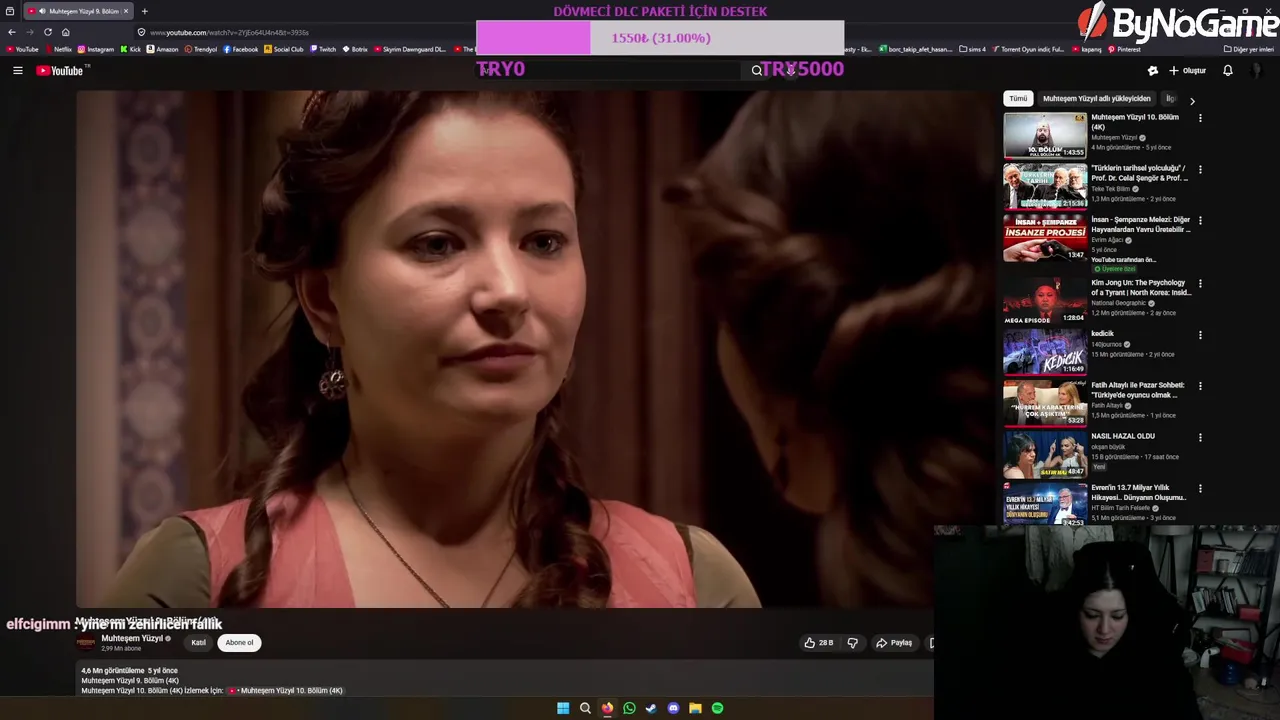Open the YouTube account avatar menu
Image resolution: width=1280 pixels, height=720 pixels.
[1257, 70]
